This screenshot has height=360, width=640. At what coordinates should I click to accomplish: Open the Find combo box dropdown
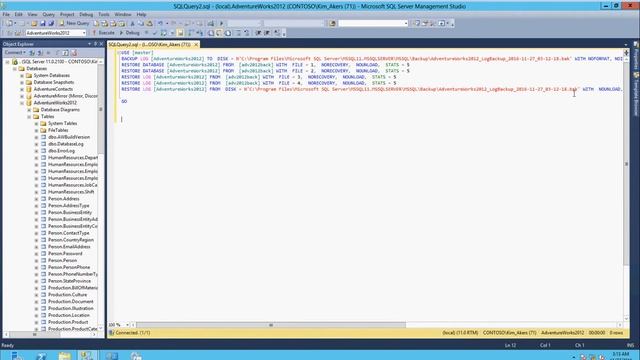[405, 24]
